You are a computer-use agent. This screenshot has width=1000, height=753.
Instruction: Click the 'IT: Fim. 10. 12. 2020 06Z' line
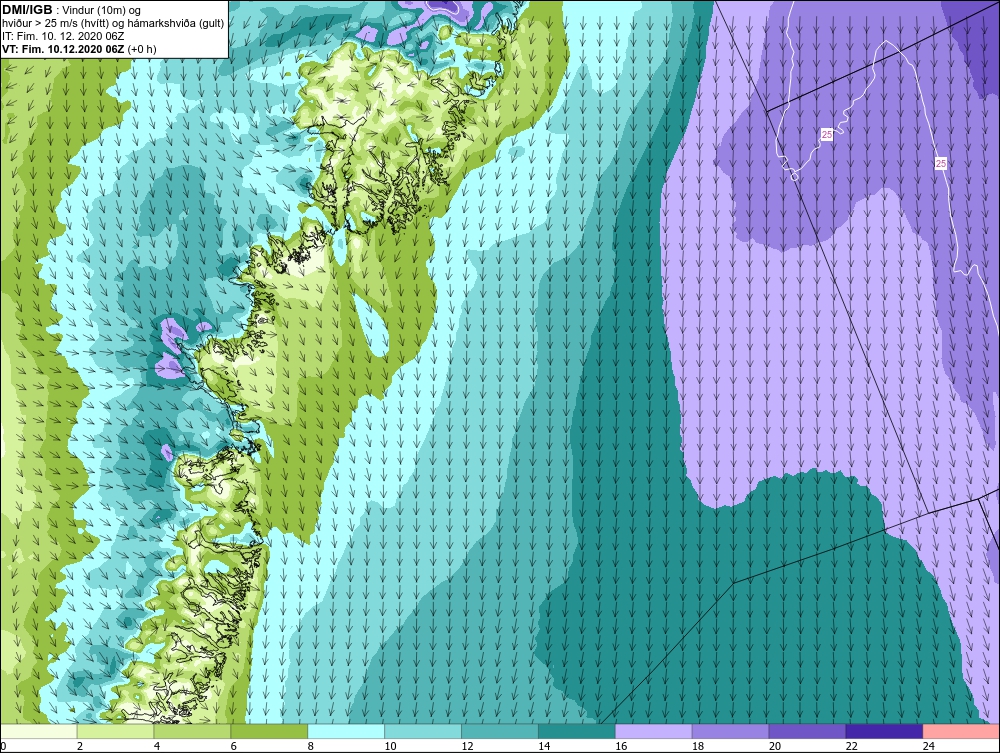(x=63, y=36)
